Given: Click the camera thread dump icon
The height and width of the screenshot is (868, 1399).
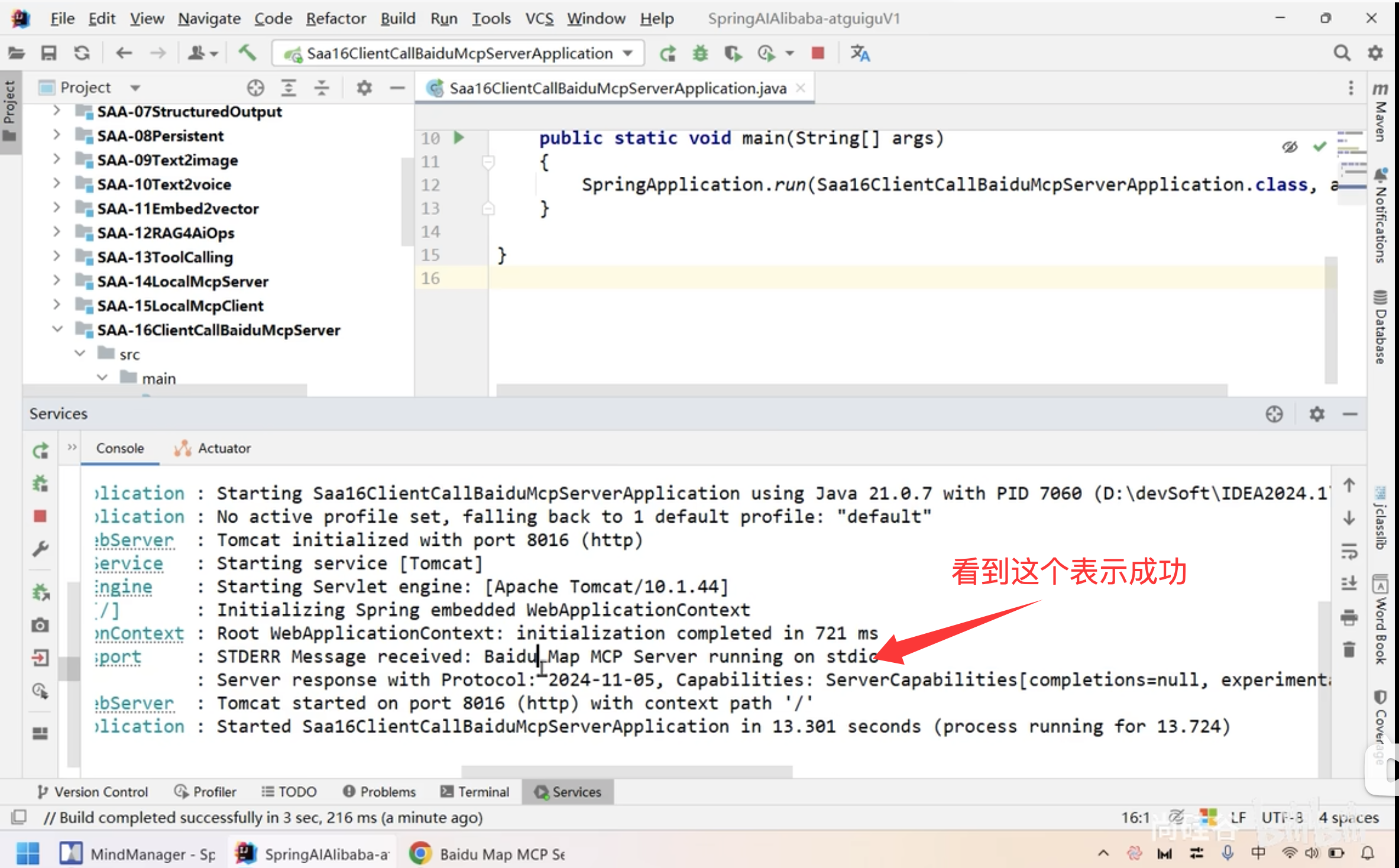Looking at the screenshot, I should pyautogui.click(x=40, y=625).
